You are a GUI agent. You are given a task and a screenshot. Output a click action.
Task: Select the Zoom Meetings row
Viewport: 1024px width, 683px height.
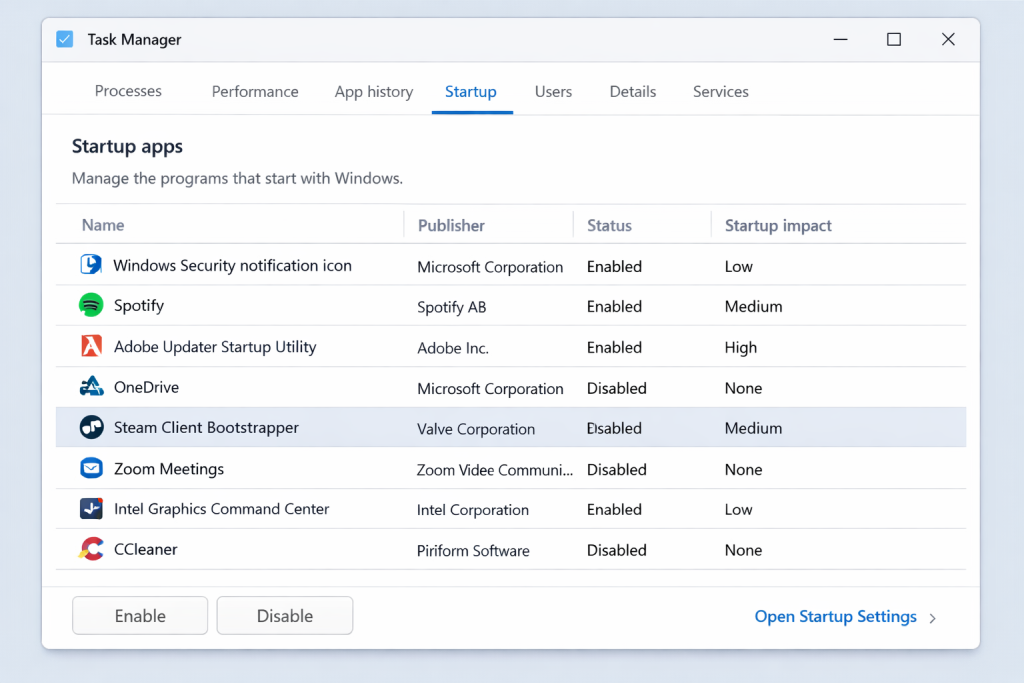coord(400,468)
